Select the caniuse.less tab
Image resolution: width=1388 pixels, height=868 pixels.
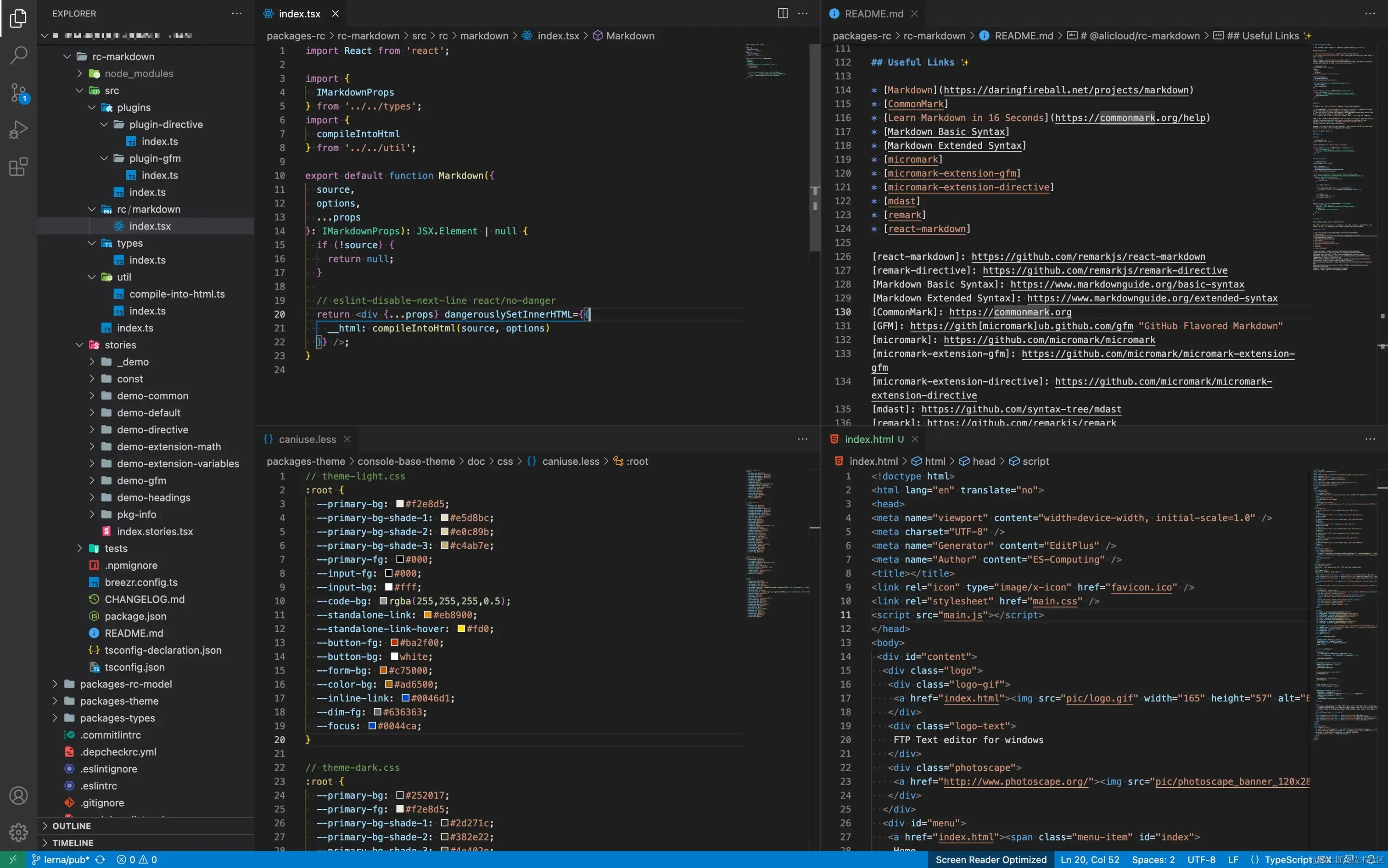(307, 439)
